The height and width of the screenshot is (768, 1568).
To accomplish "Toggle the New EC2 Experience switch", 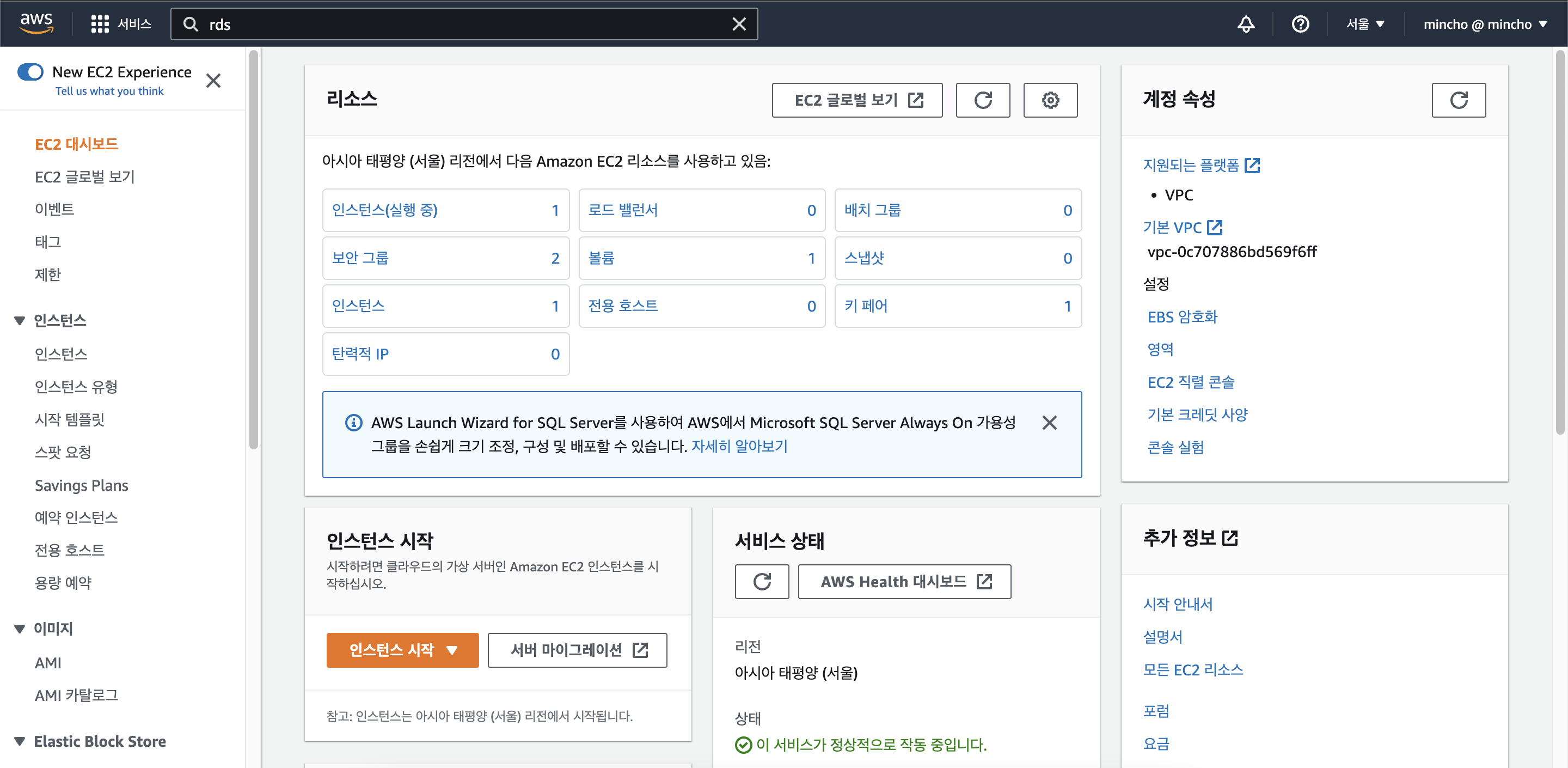I will click(x=30, y=72).
